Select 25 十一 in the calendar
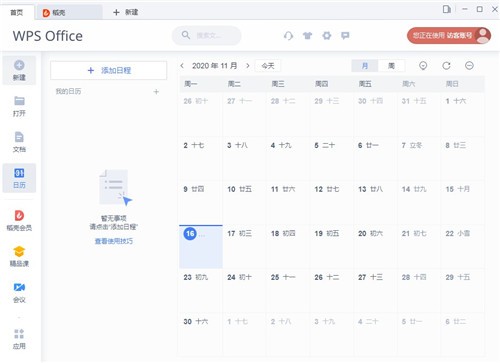 click(x=288, y=291)
